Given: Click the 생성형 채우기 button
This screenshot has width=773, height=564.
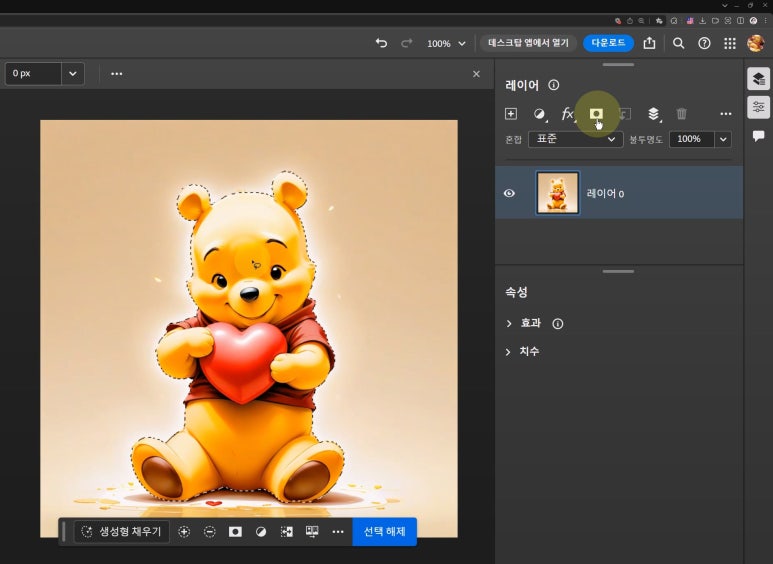Looking at the screenshot, I should coord(121,531).
